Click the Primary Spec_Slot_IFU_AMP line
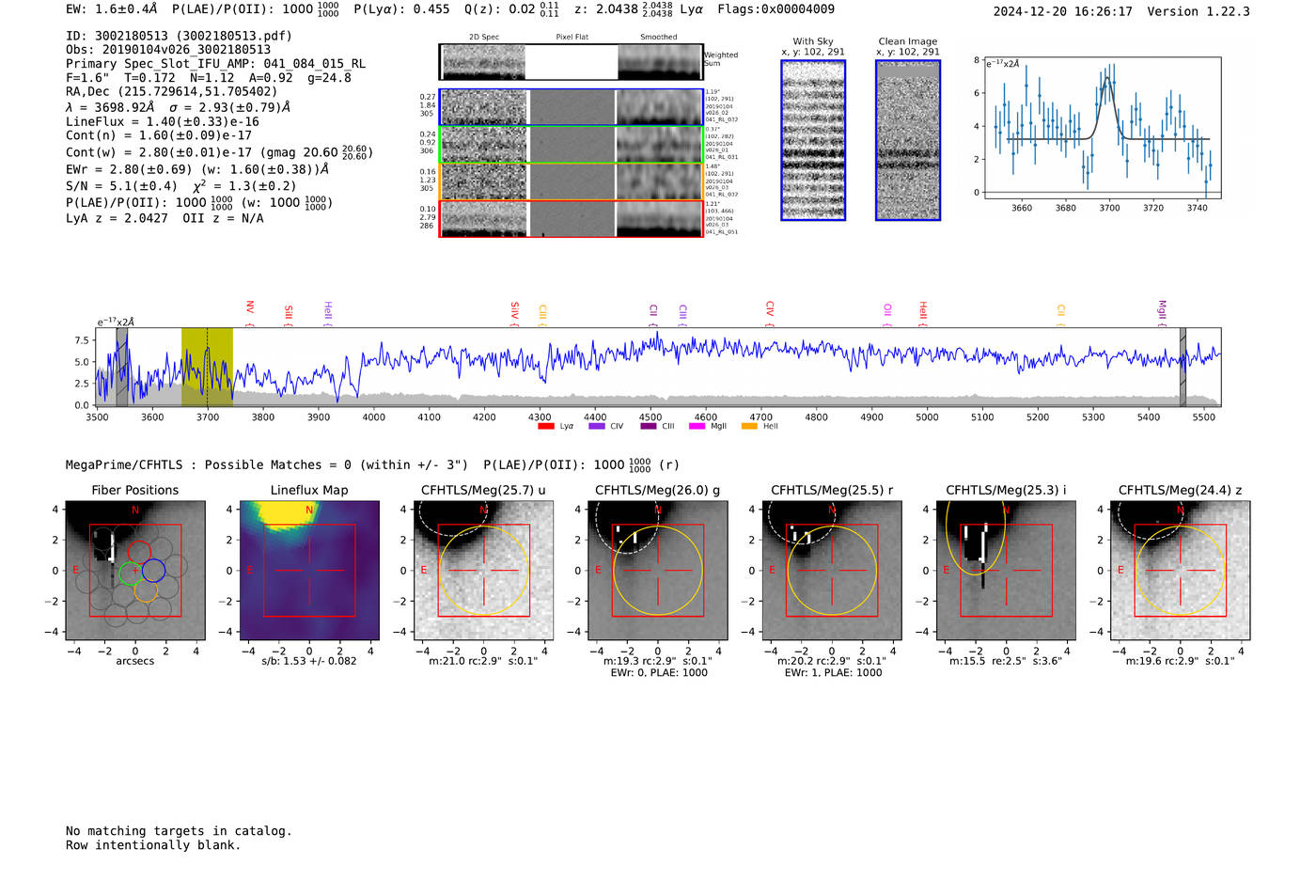 [x=216, y=64]
